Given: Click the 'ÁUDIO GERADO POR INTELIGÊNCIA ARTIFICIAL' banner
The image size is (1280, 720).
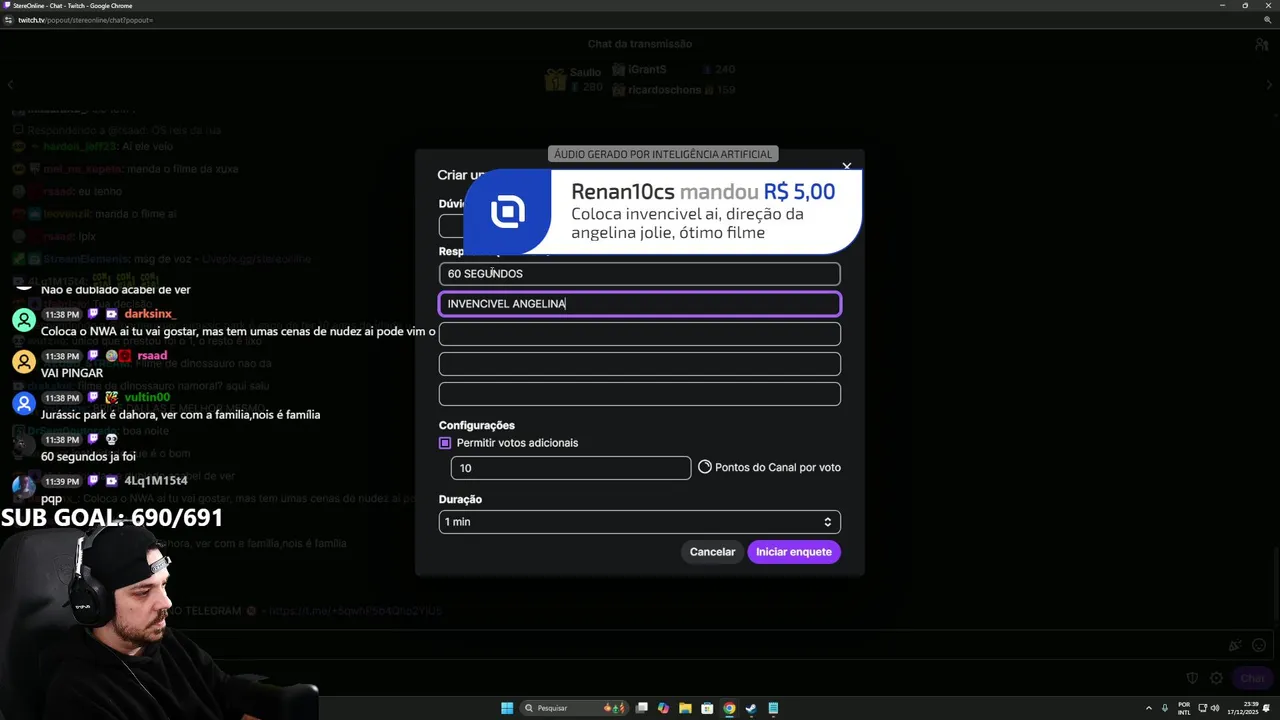Looking at the screenshot, I should pos(663,154).
